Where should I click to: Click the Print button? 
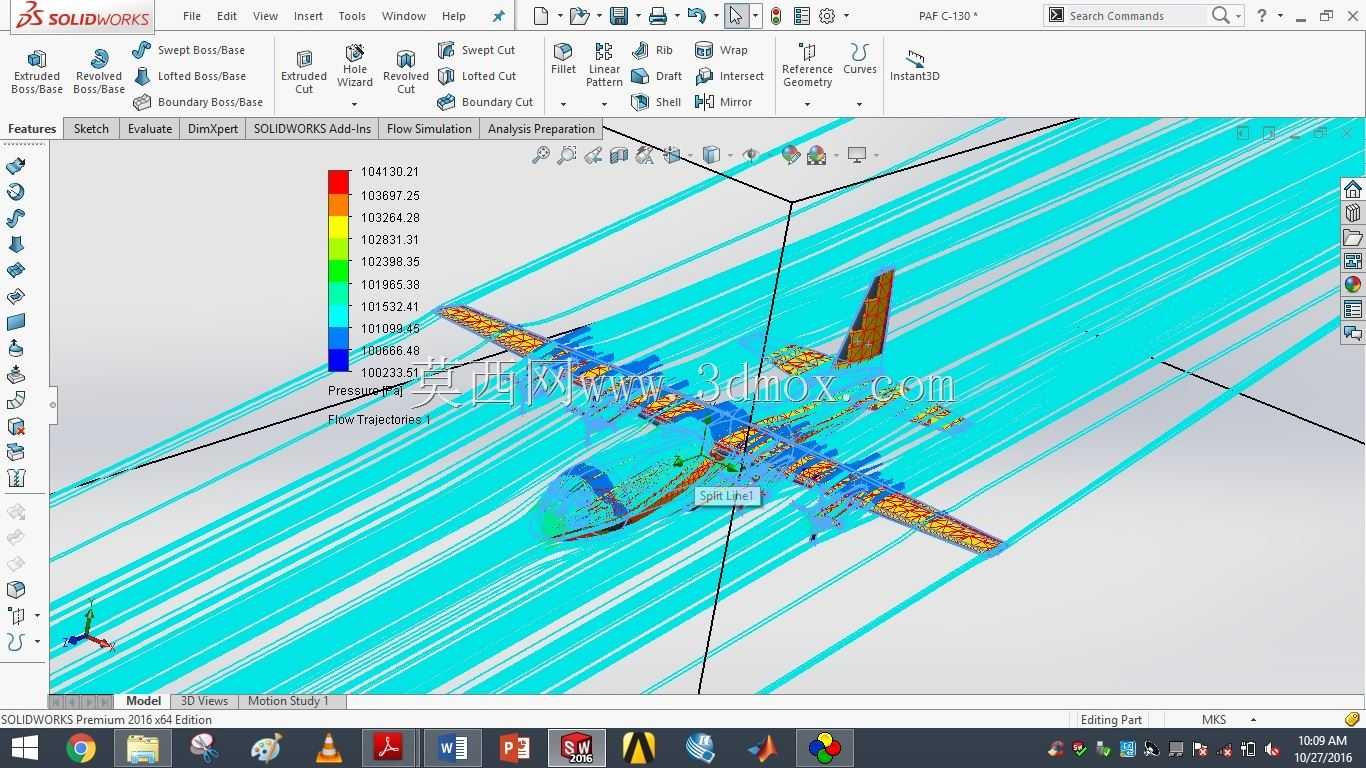[657, 16]
